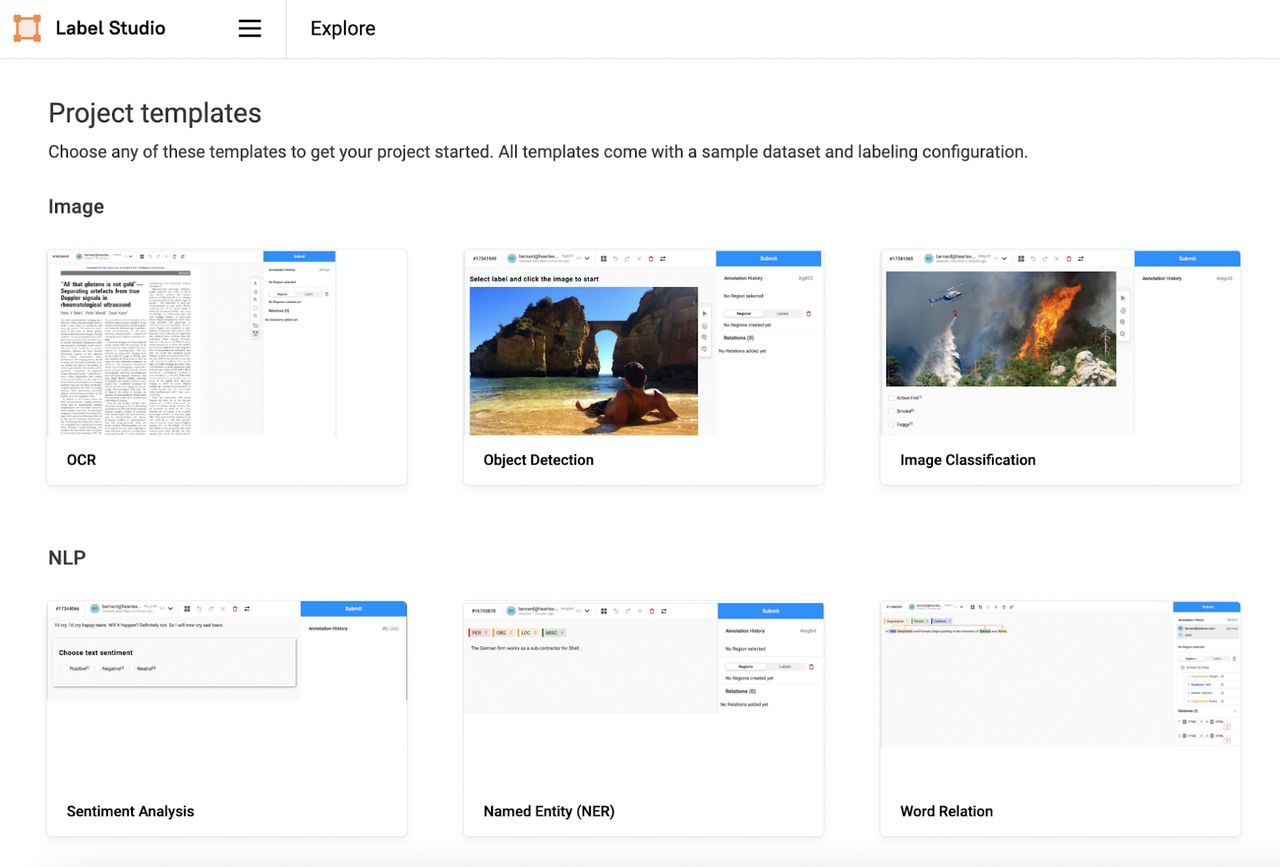Screen dimensions: 1280x867
Task: Click the Label Studio logo
Action: (x=27, y=28)
